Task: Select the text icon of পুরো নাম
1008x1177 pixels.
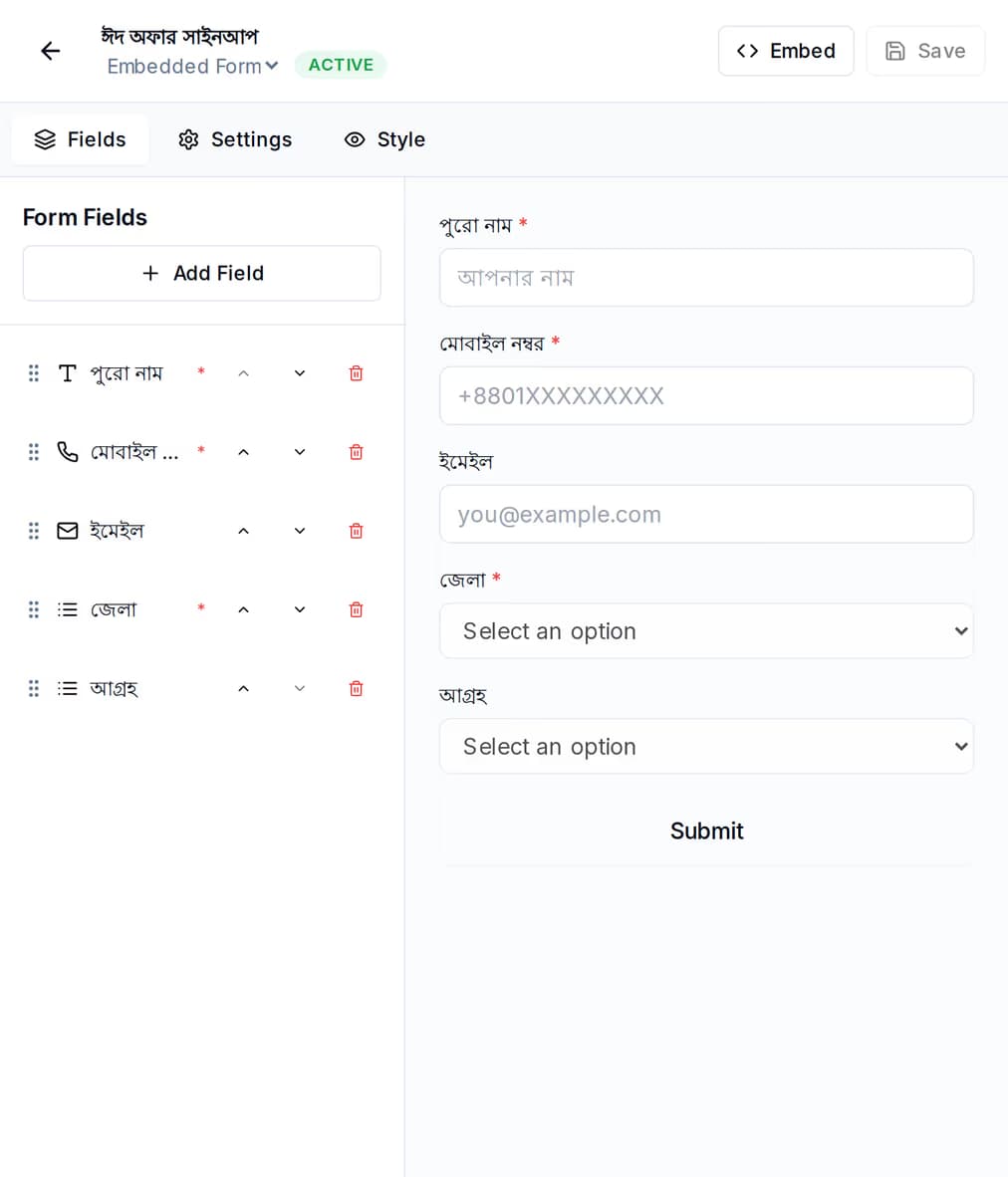Action: point(68,373)
